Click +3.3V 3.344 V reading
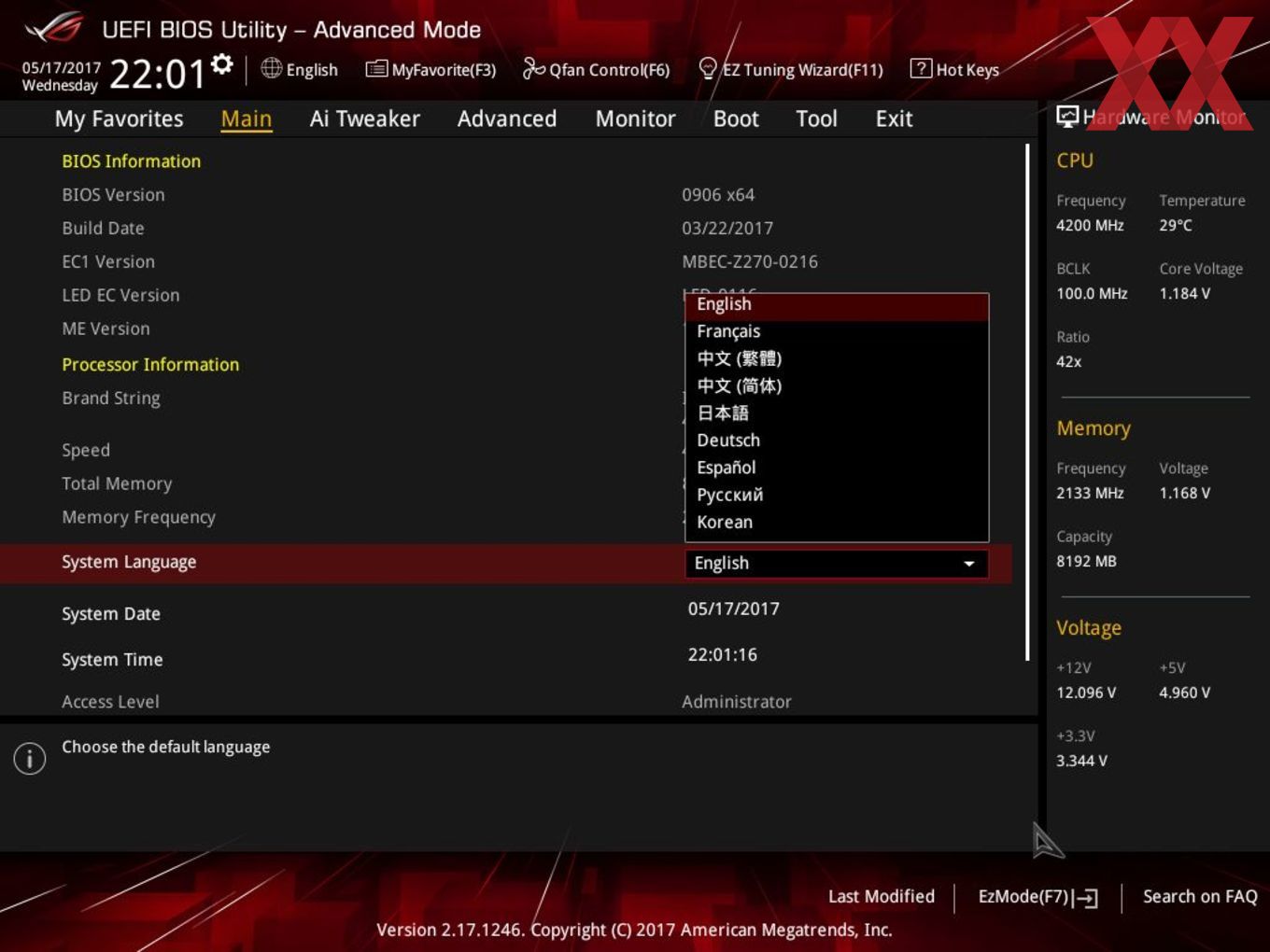The image size is (1270, 952). (x=1081, y=762)
